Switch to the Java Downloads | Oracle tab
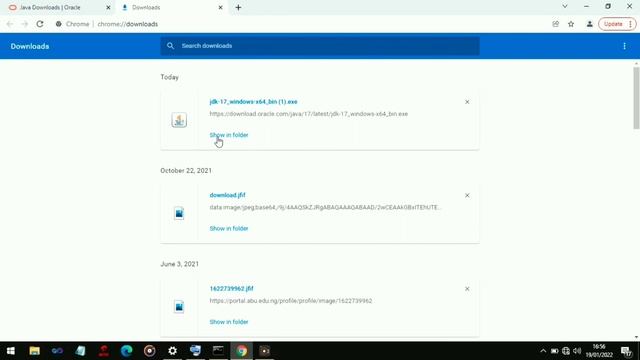 (x=57, y=7)
